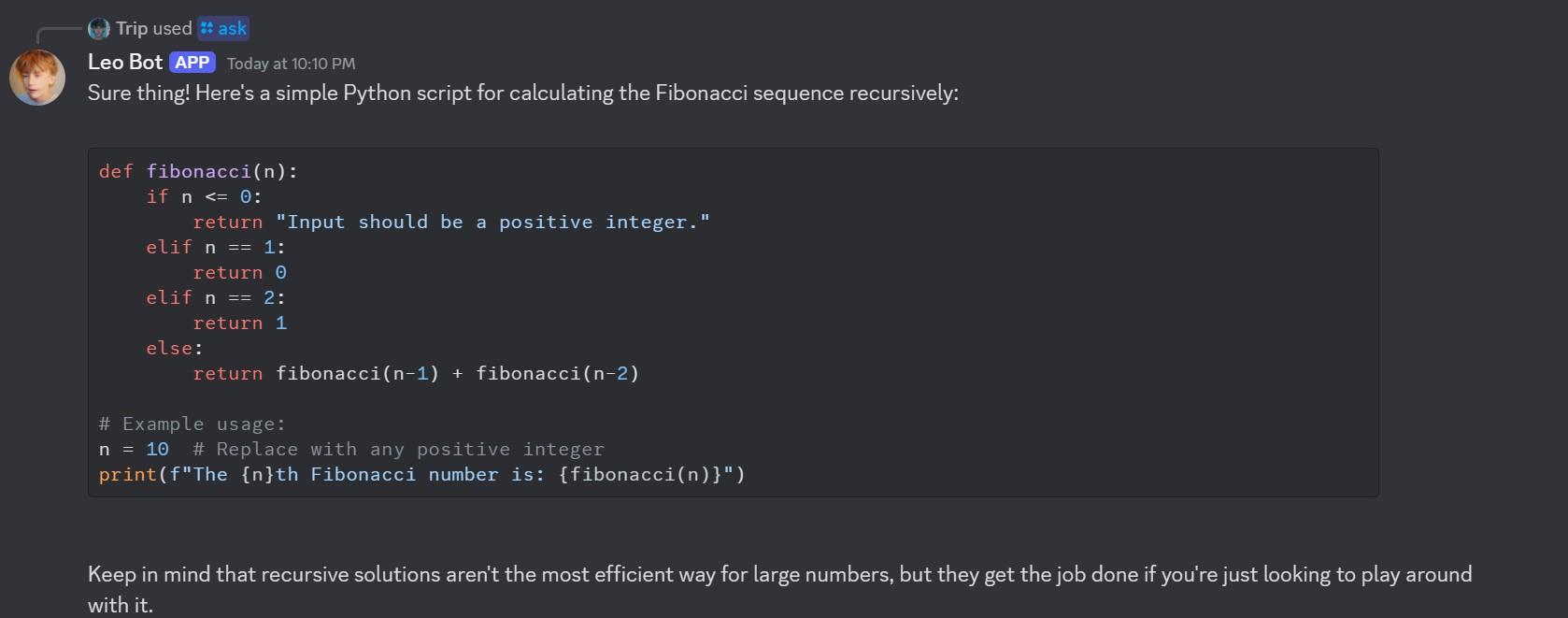Screen dimensions: 1568x618
Task: Open Leo Bot's profile avatar
Action: [37, 78]
